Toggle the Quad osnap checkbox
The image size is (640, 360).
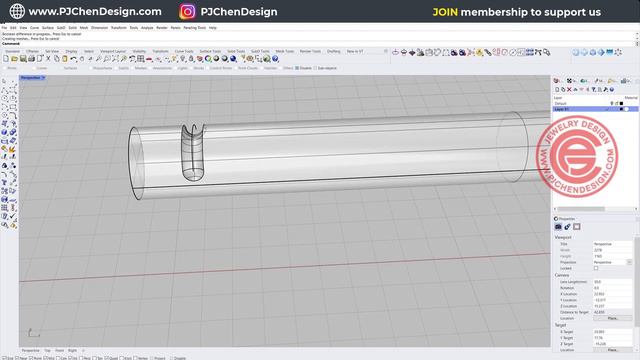coord(106,358)
